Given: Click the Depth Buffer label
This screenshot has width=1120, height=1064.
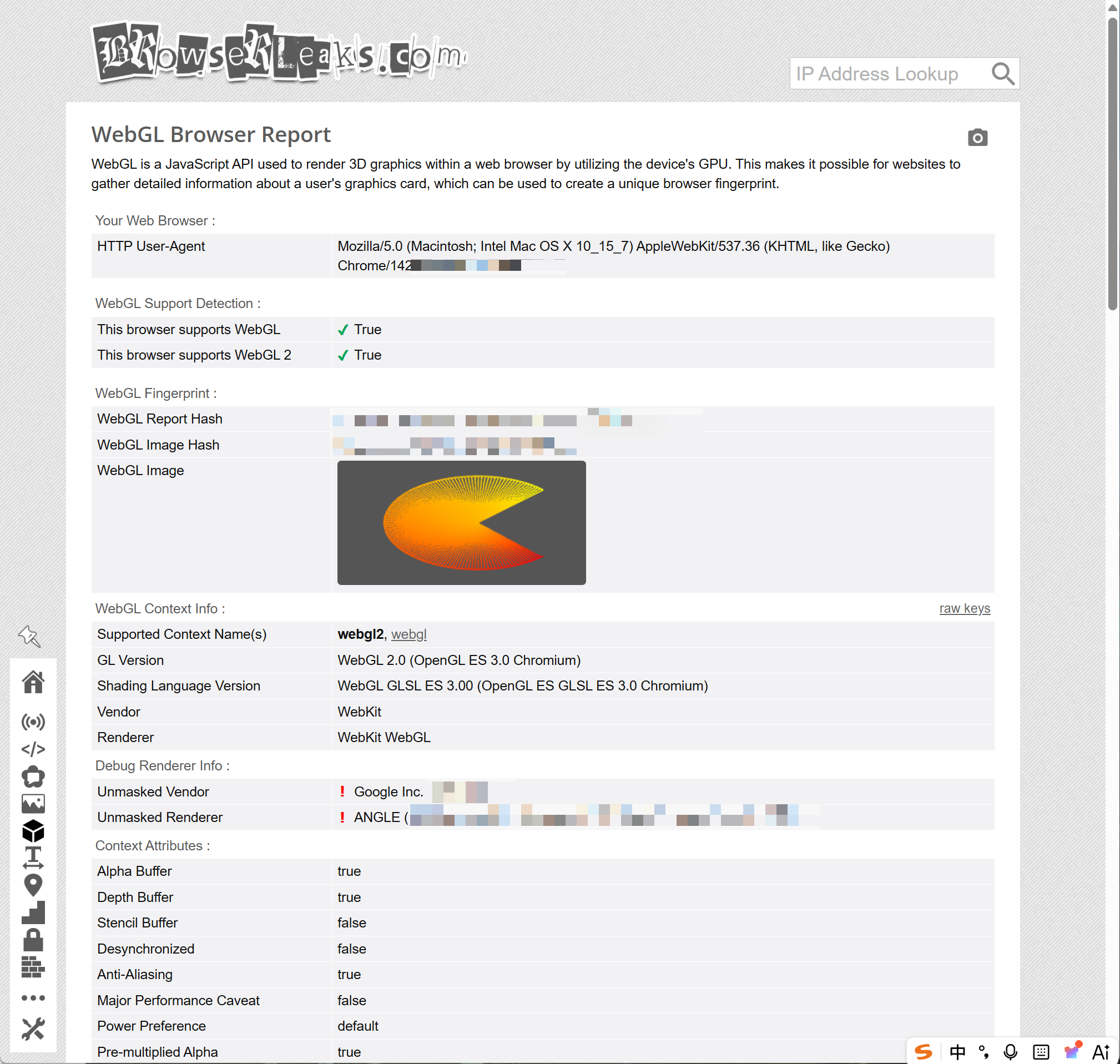Looking at the screenshot, I should [135, 897].
